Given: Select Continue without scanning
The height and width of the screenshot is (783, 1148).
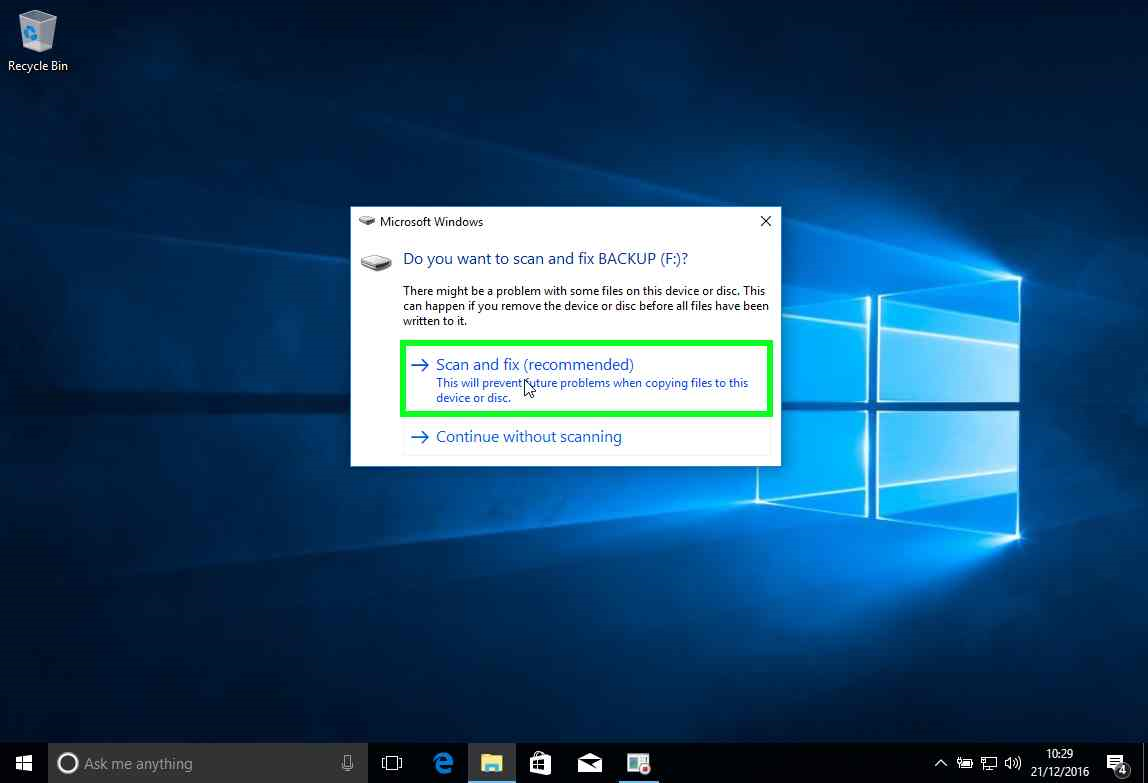Looking at the screenshot, I should pyautogui.click(x=586, y=437).
